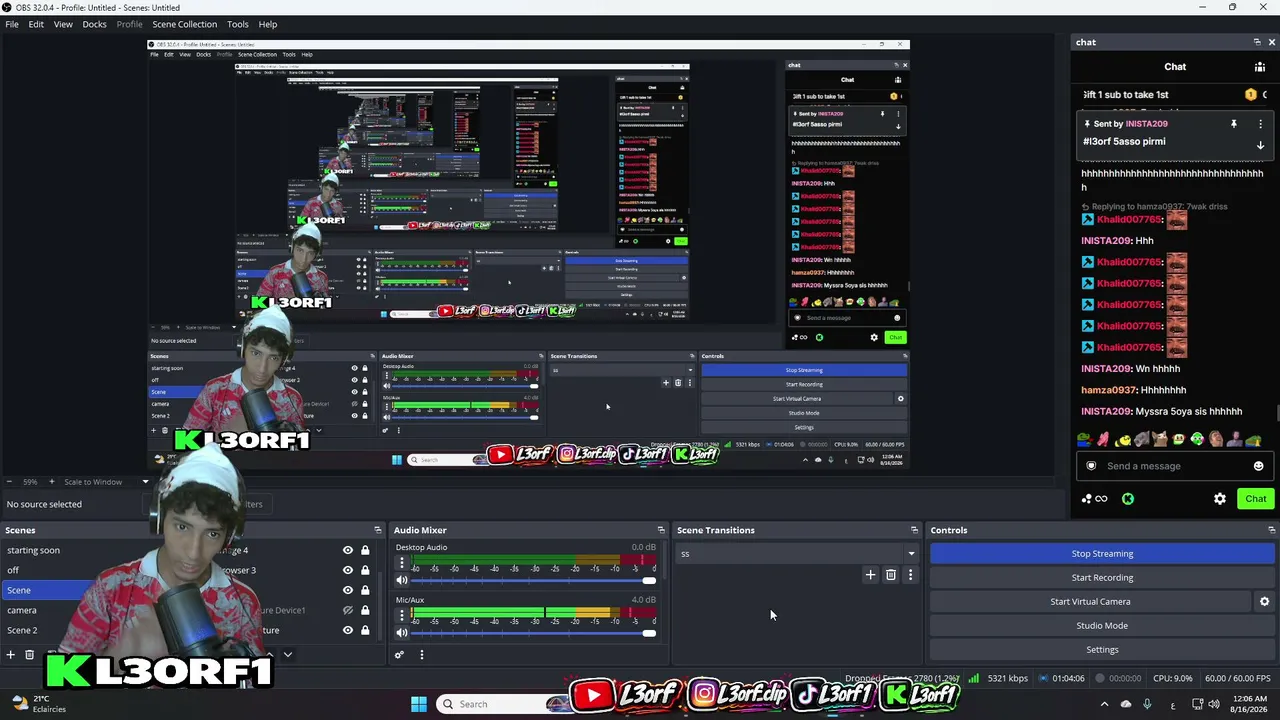Add a scene transition with plus icon

(x=870, y=575)
